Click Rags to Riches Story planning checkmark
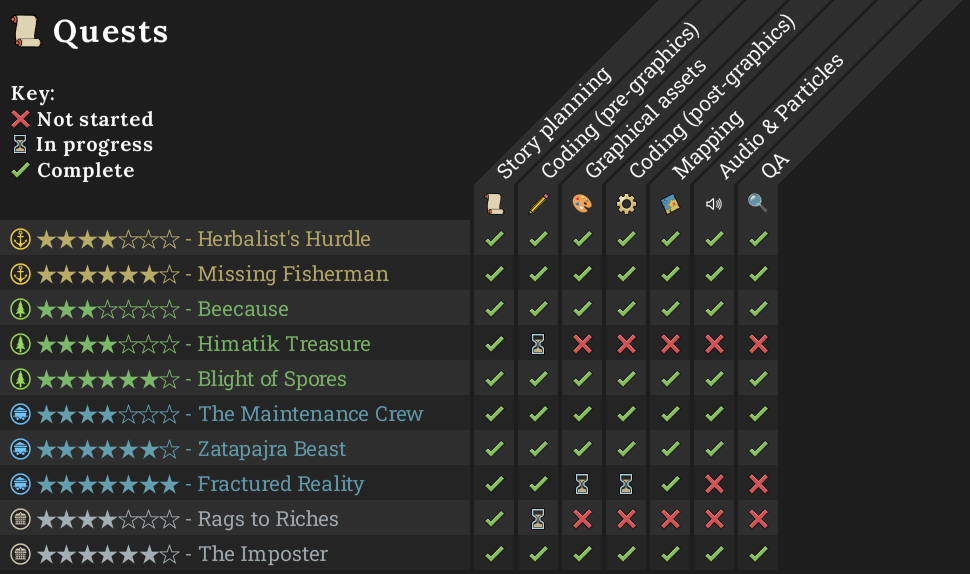970x574 pixels. coord(494,519)
